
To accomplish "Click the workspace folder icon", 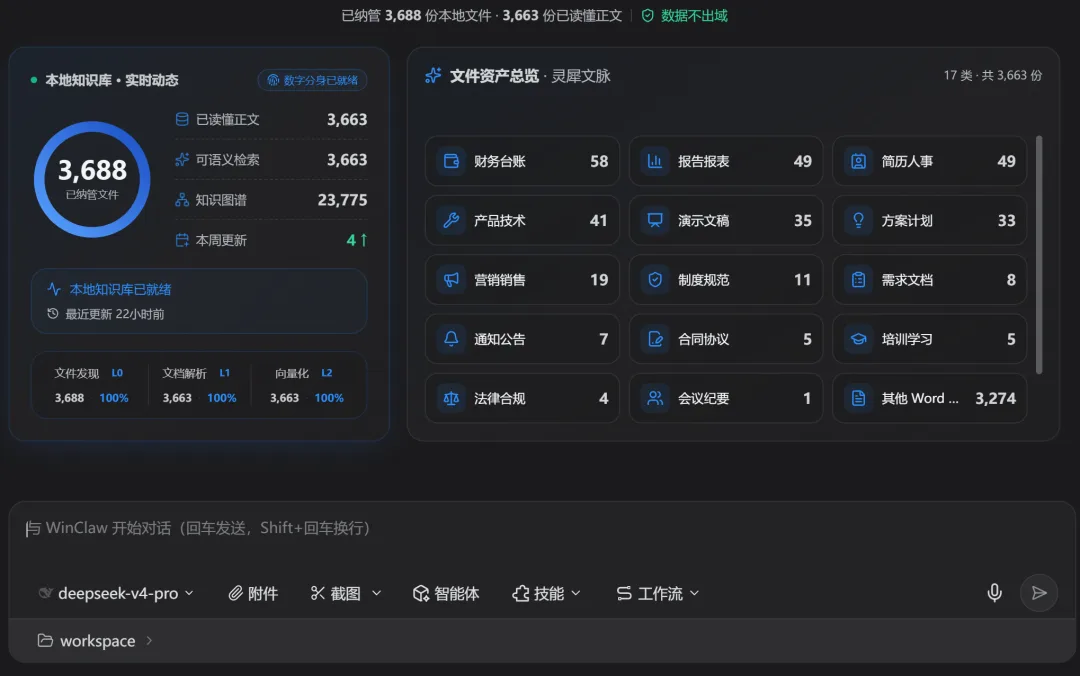I will 45,640.
